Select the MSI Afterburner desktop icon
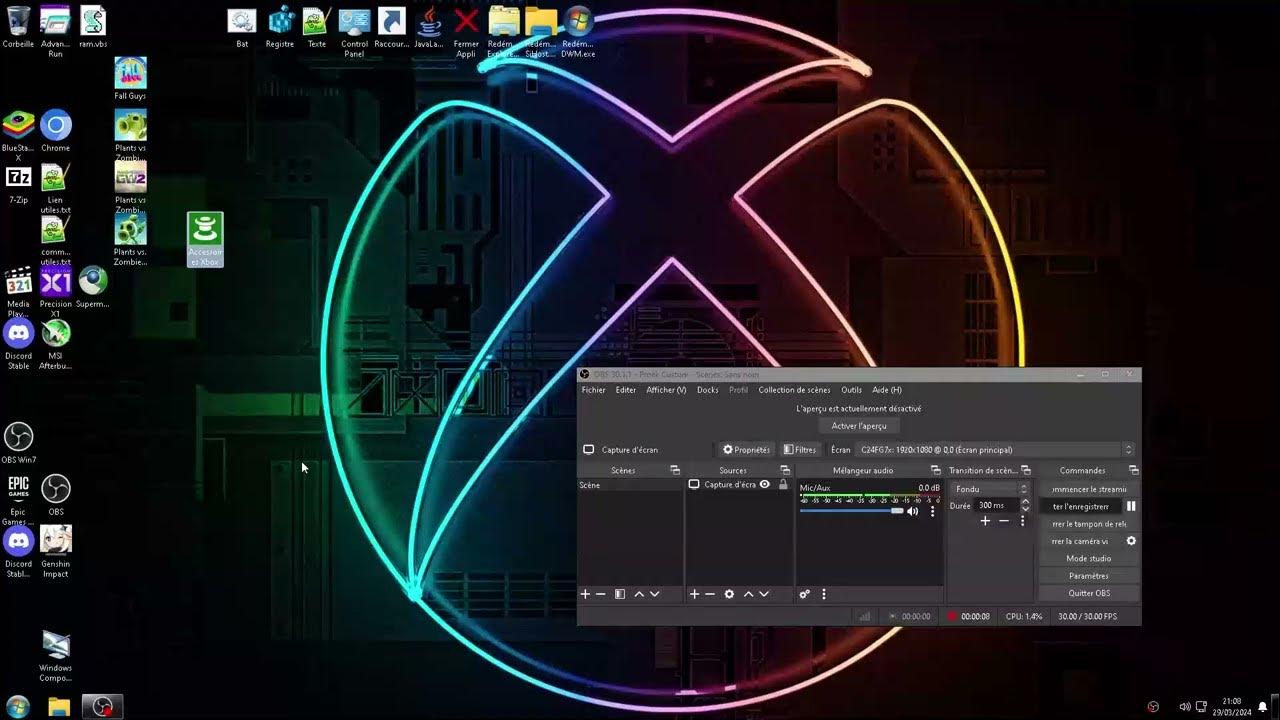Screen dimensions: 1280x720 click(x=56, y=345)
